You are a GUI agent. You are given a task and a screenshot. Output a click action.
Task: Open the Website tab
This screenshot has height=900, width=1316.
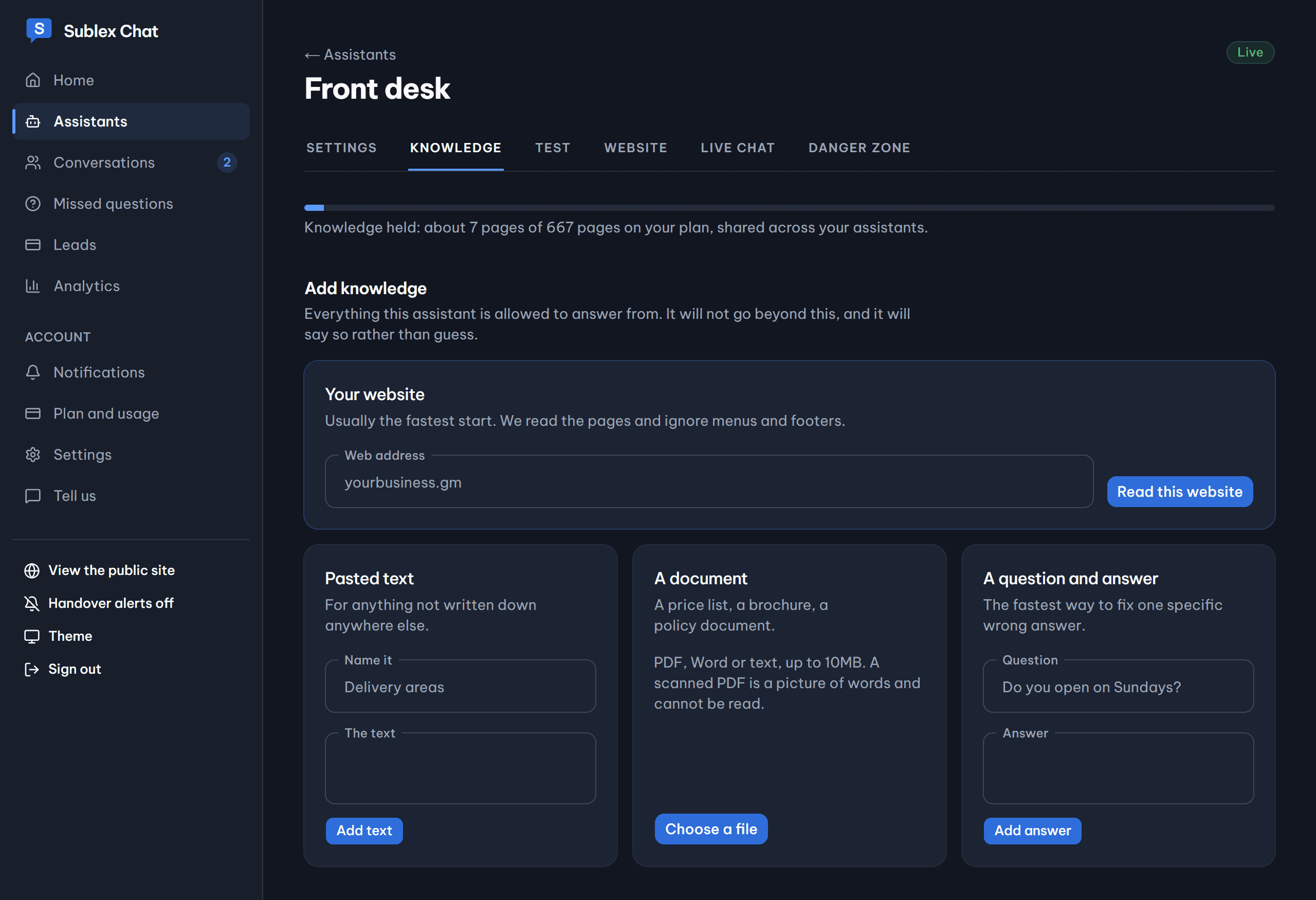coord(635,148)
